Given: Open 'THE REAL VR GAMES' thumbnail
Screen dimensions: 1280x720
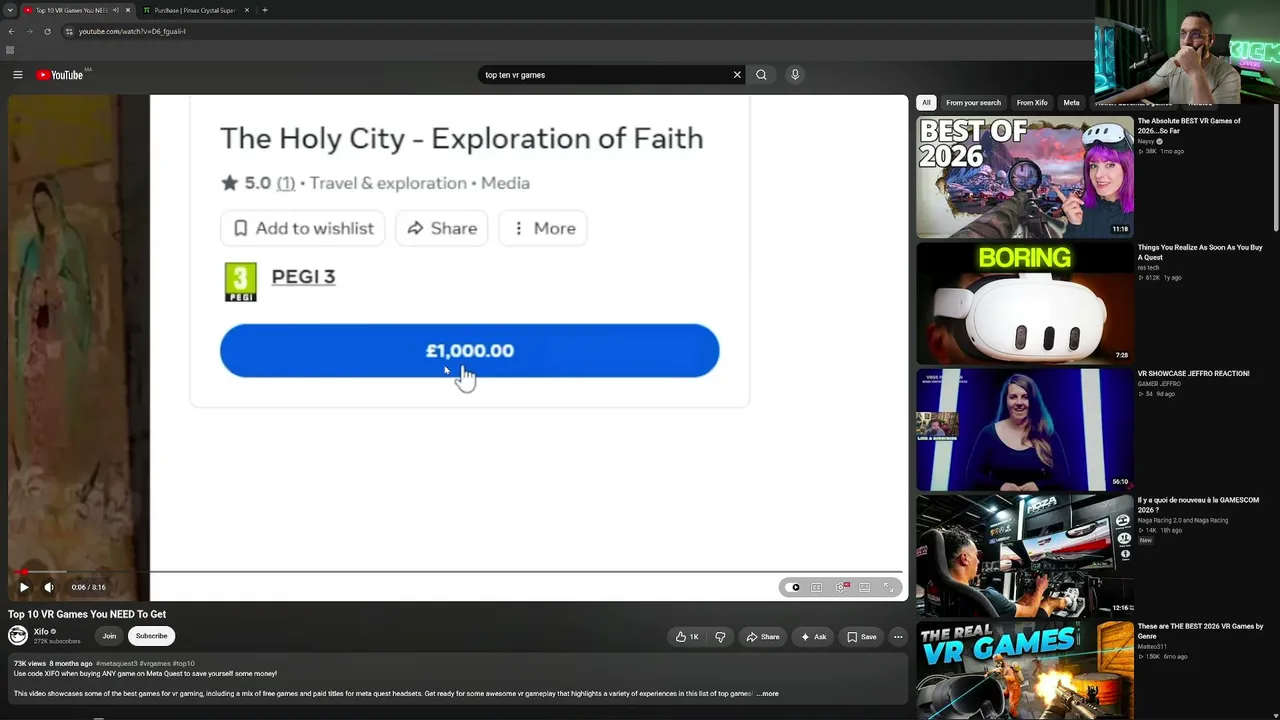Looking at the screenshot, I should pos(1025,671).
